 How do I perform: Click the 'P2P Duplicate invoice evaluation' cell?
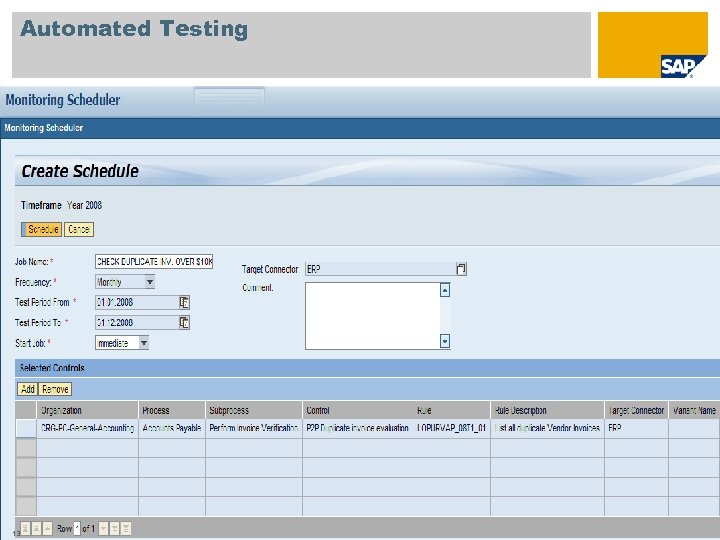tap(357, 428)
